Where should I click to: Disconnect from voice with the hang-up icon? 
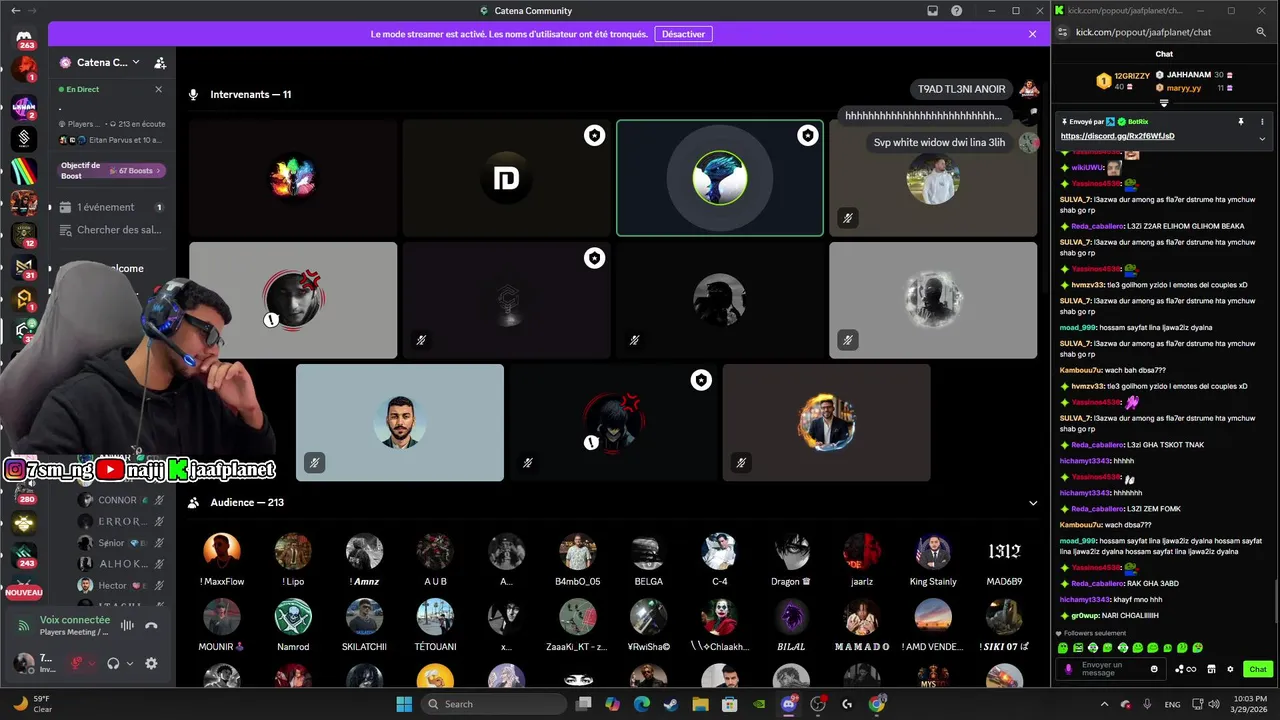pos(151,626)
